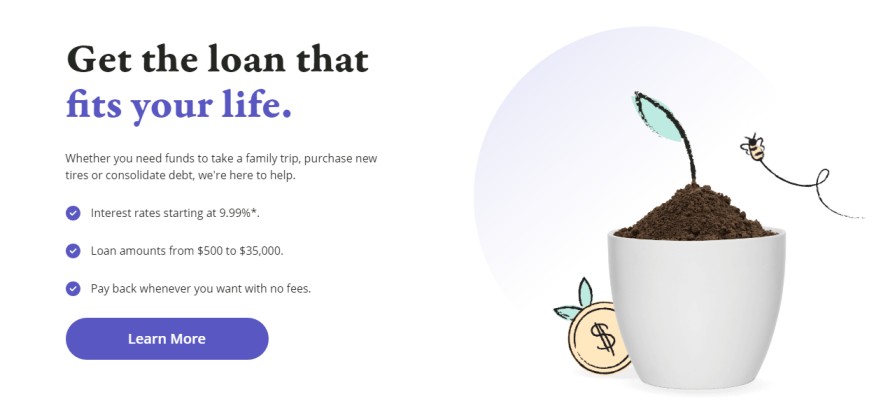Click the purple "fits your life." heading
Screen dimensions: 895x420
pos(179,104)
